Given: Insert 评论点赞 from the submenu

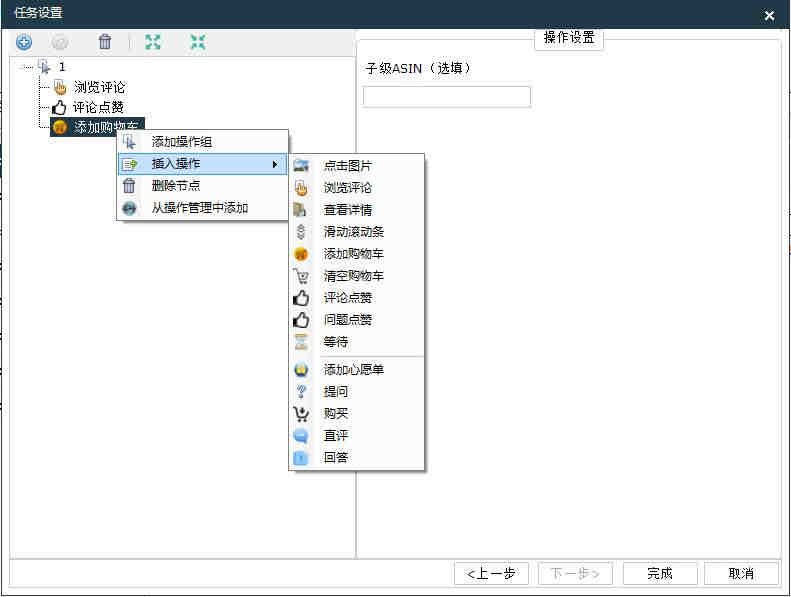Looking at the screenshot, I should (x=356, y=298).
